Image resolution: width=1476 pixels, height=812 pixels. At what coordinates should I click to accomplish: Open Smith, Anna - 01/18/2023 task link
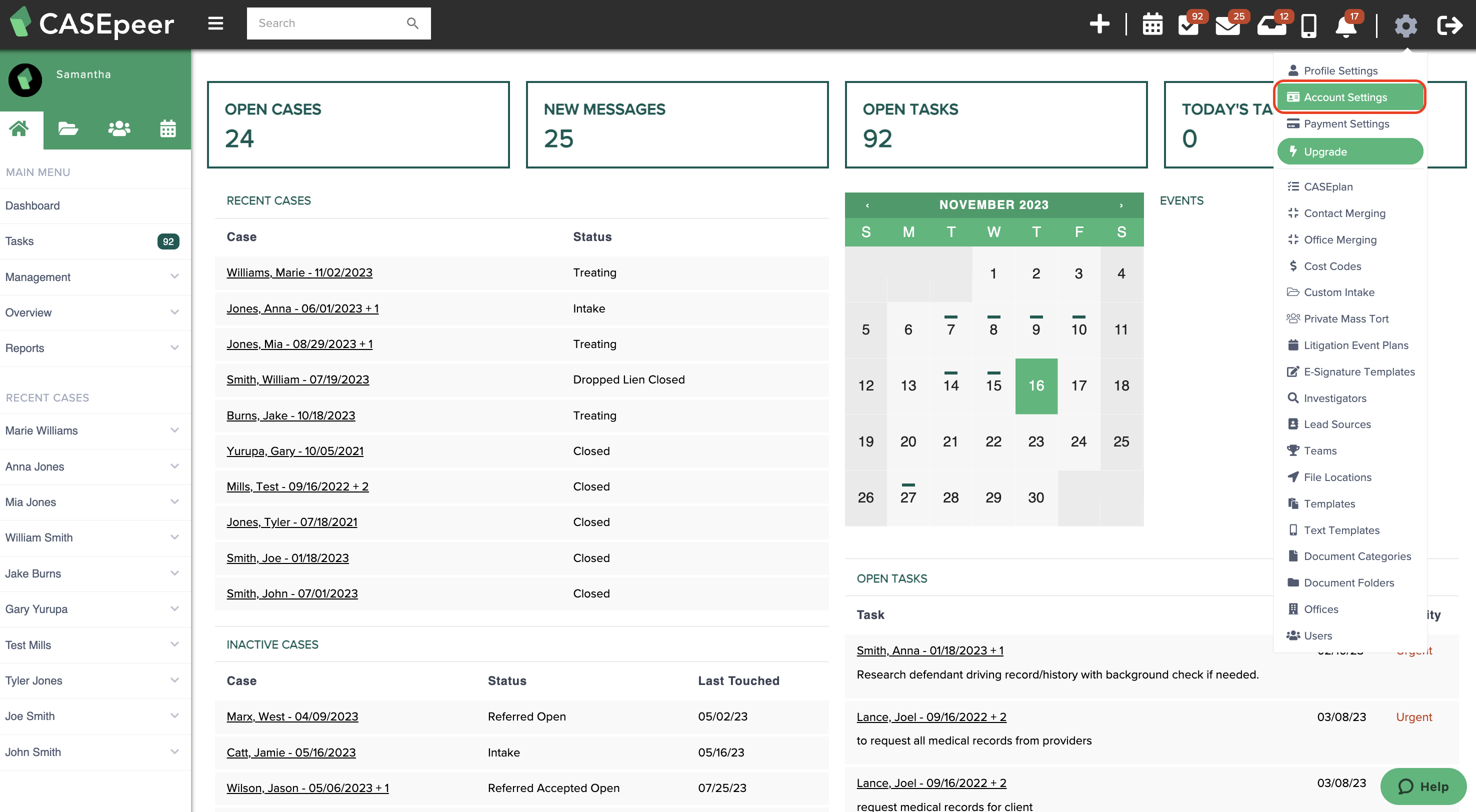click(929, 650)
